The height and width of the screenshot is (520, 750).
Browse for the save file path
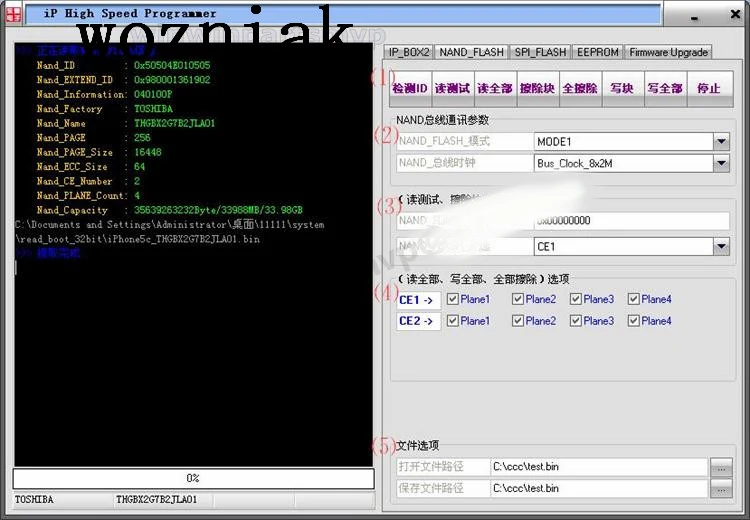coord(721,489)
